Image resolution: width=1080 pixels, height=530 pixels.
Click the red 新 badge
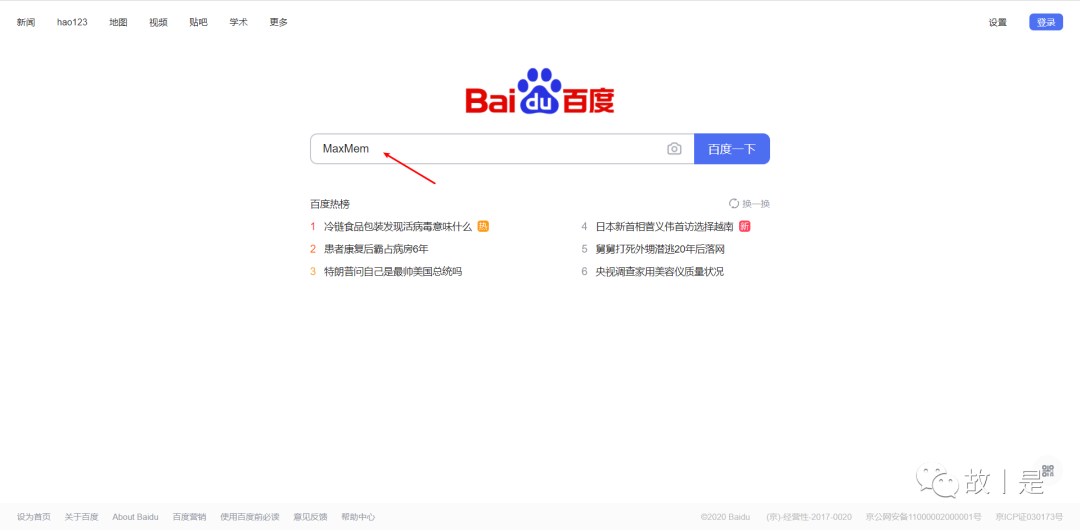745,226
